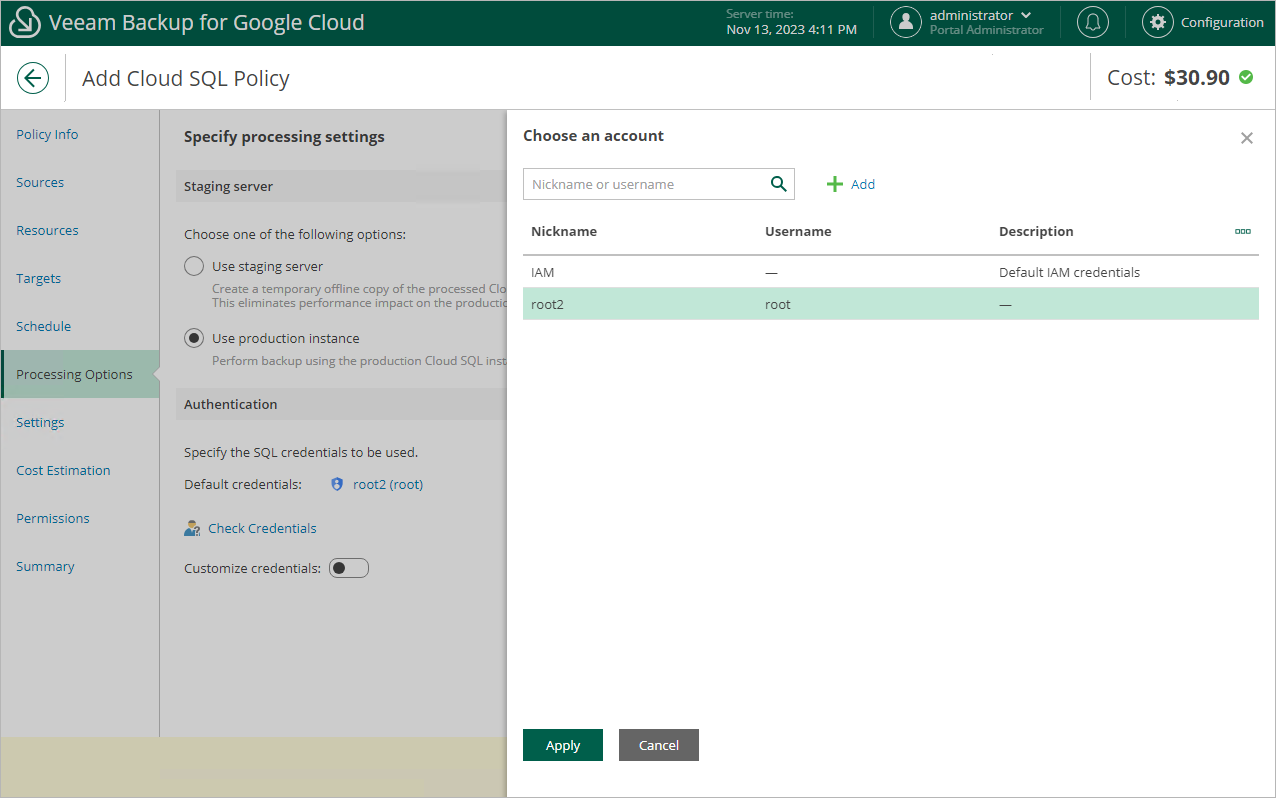The width and height of the screenshot is (1276, 798).
Task: Click the green cost status checkmark
Action: (x=1246, y=77)
